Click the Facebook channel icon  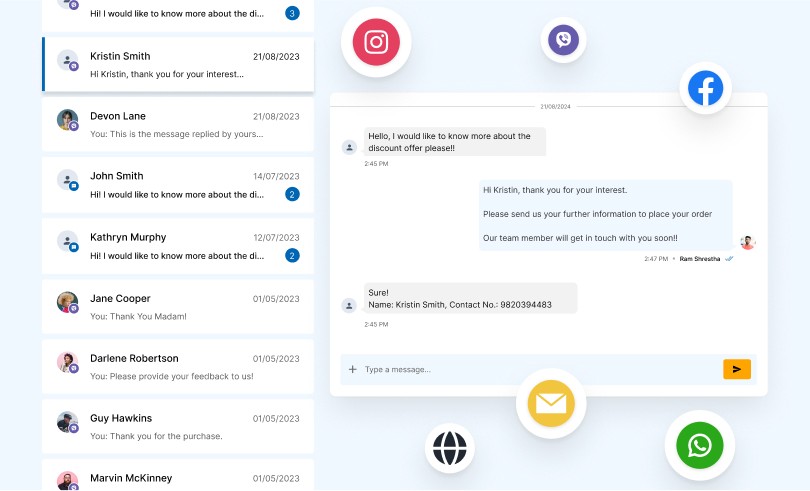click(x=705, y=88)
